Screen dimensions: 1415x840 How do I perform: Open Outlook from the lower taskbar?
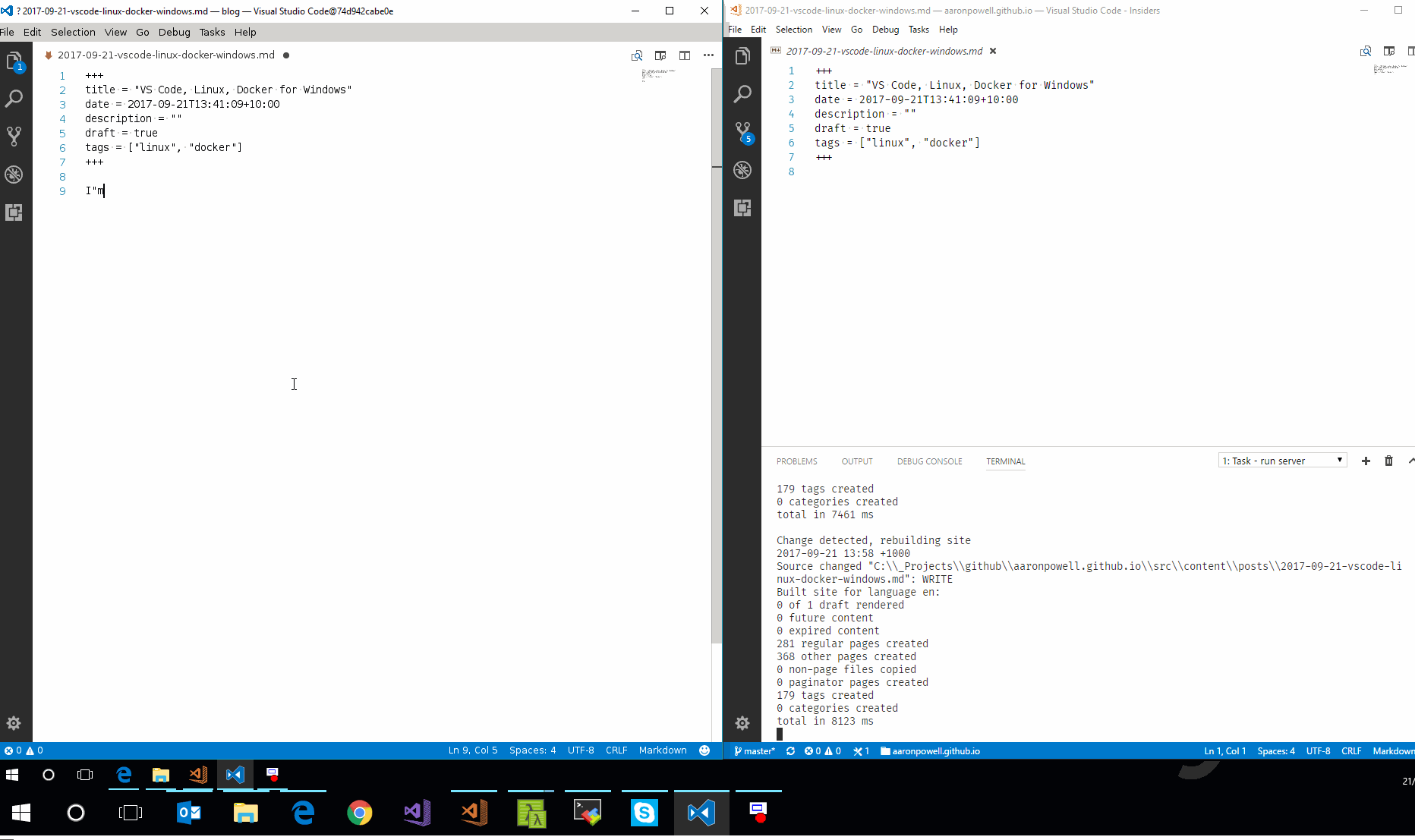[x=189, y=813]
